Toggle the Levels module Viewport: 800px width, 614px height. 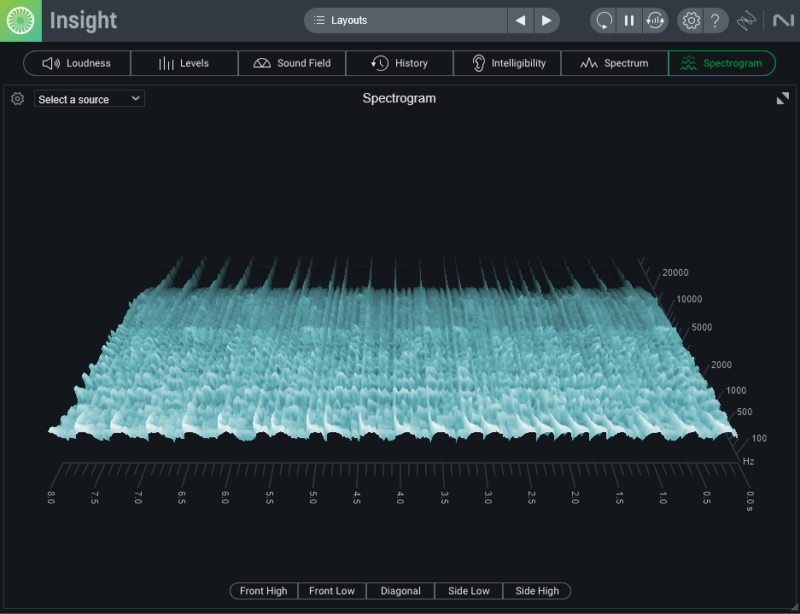[x=184, y=63]
